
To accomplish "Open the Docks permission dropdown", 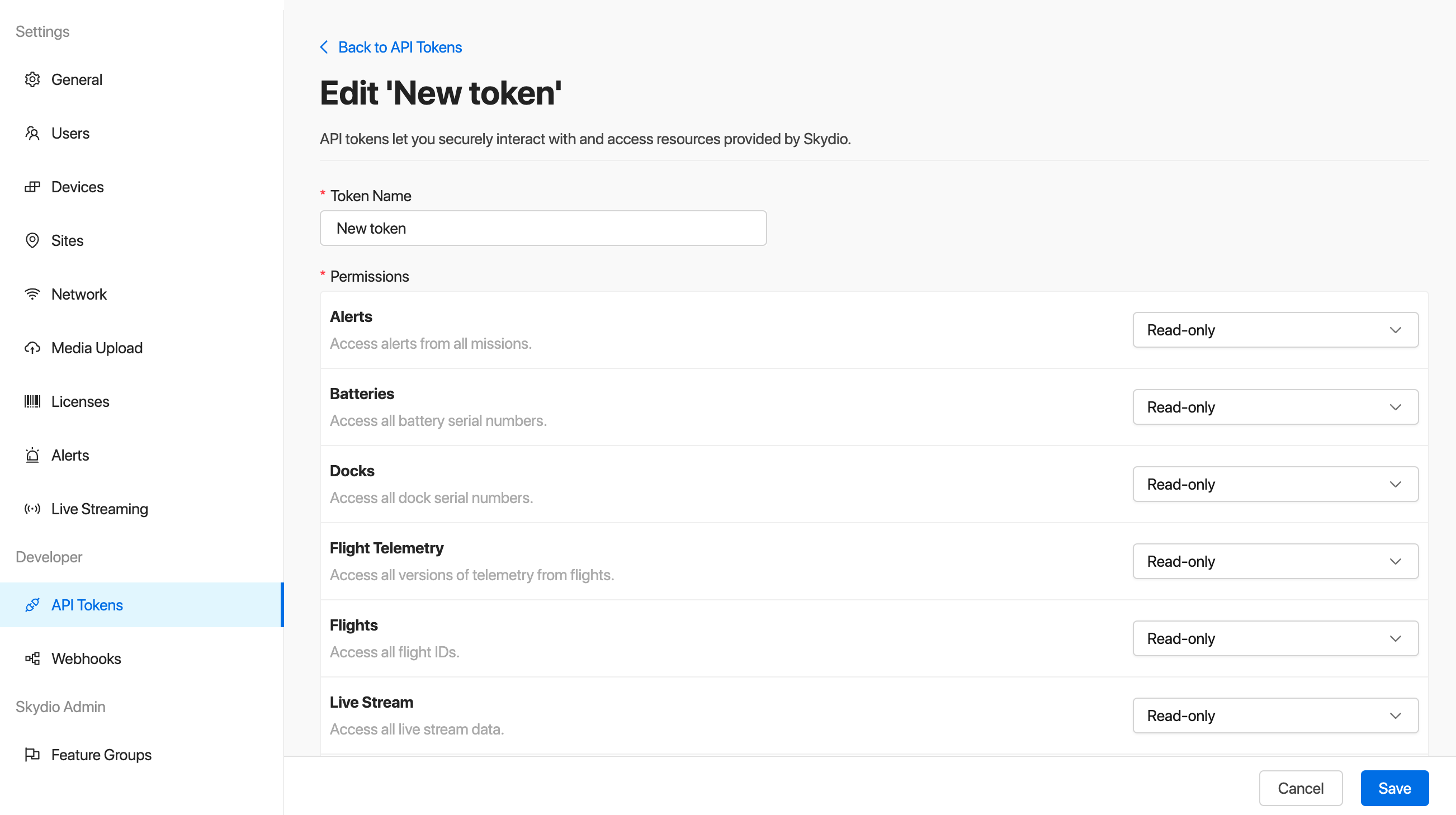I will pyautogui.click(x=1275, y=485).
